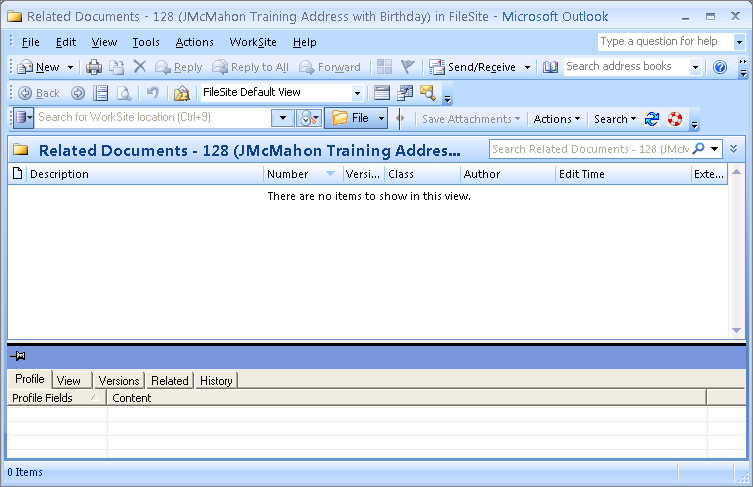Click the Field Chooser icon
This screenshot has width=753, height=487.
(x=405, y=93)
